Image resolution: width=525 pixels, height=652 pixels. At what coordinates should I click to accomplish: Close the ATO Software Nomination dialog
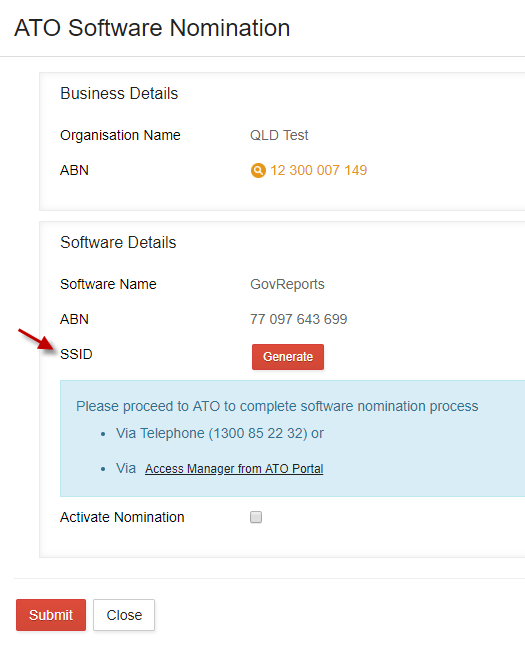click(x=124, y=615)
